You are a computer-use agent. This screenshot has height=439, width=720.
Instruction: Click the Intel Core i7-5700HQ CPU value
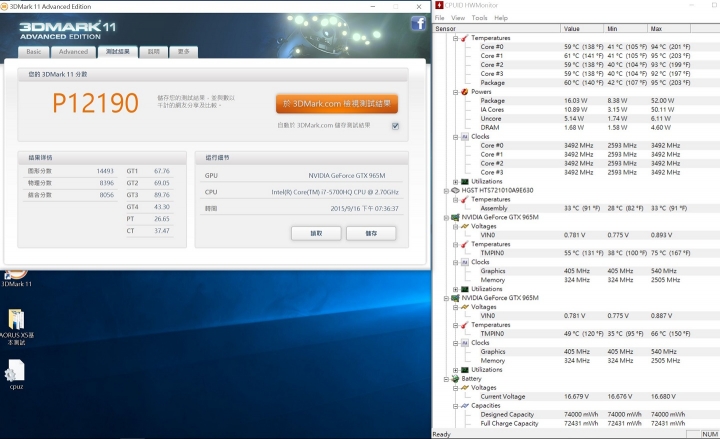tap(335, 192)
